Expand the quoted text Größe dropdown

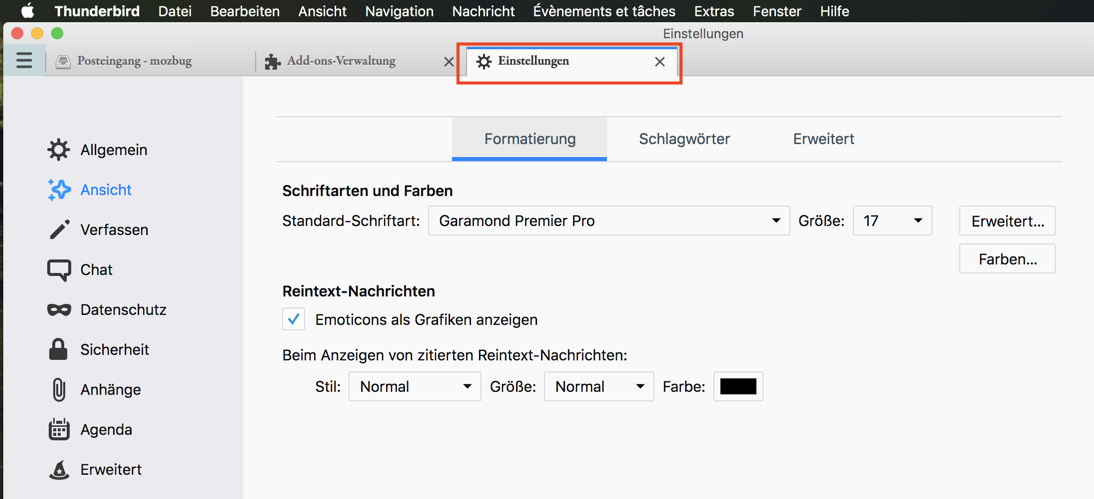598,387
